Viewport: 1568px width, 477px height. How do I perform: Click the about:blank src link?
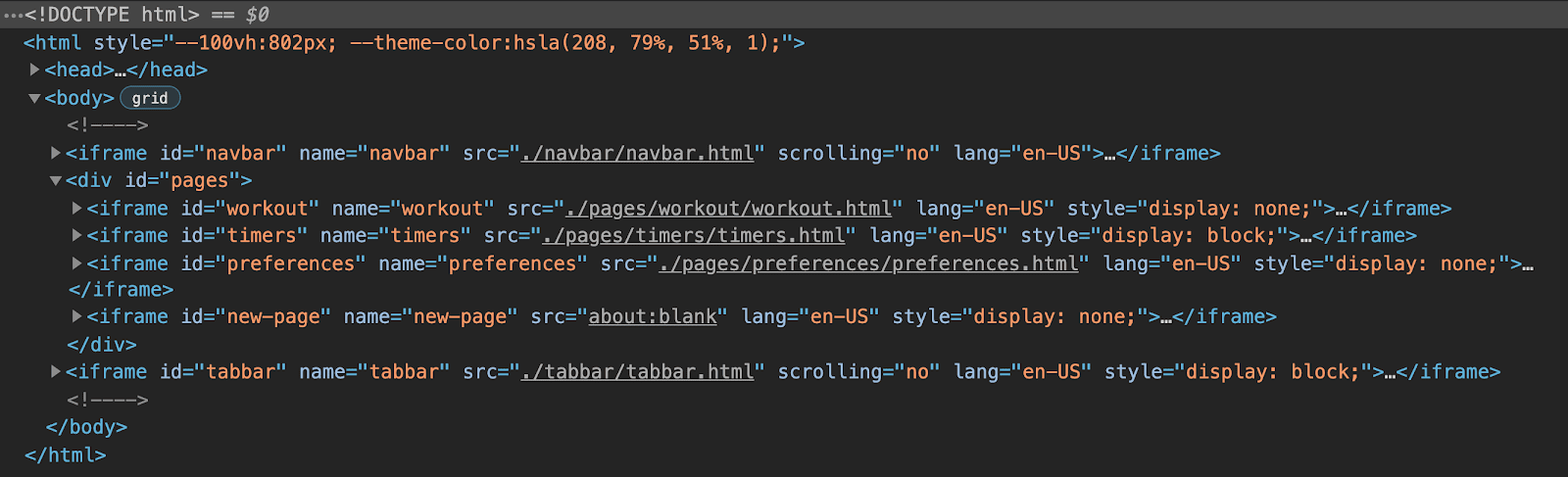(652, 317)
